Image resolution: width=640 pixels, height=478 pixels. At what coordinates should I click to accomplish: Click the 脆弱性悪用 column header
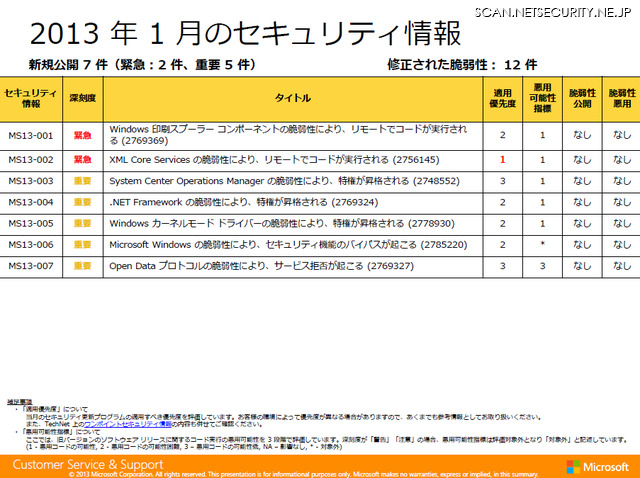[x=622, y=98]
